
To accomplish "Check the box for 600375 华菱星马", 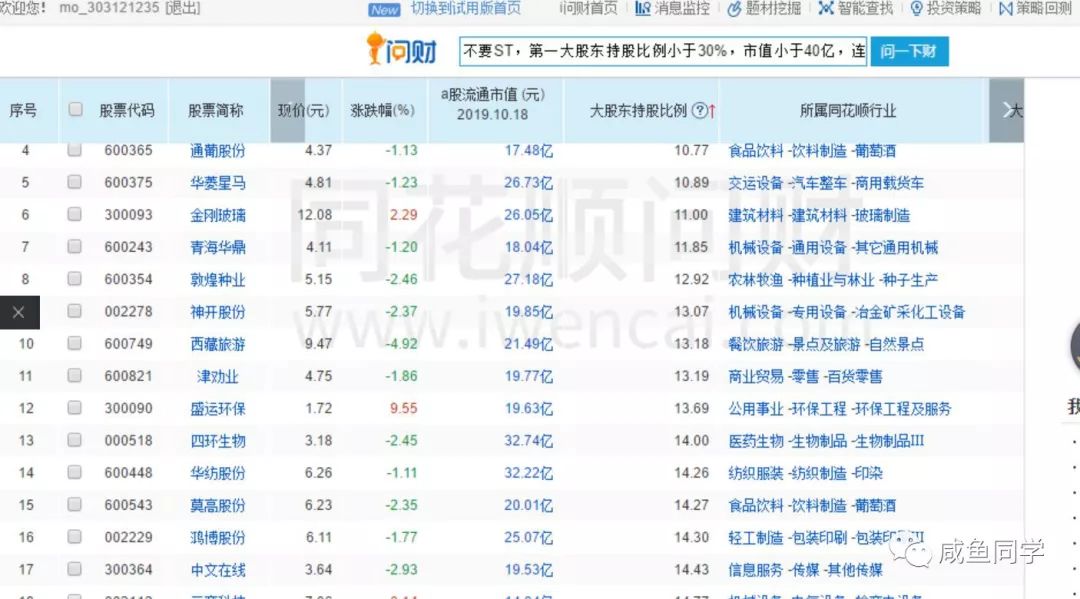I will [74, 182].
